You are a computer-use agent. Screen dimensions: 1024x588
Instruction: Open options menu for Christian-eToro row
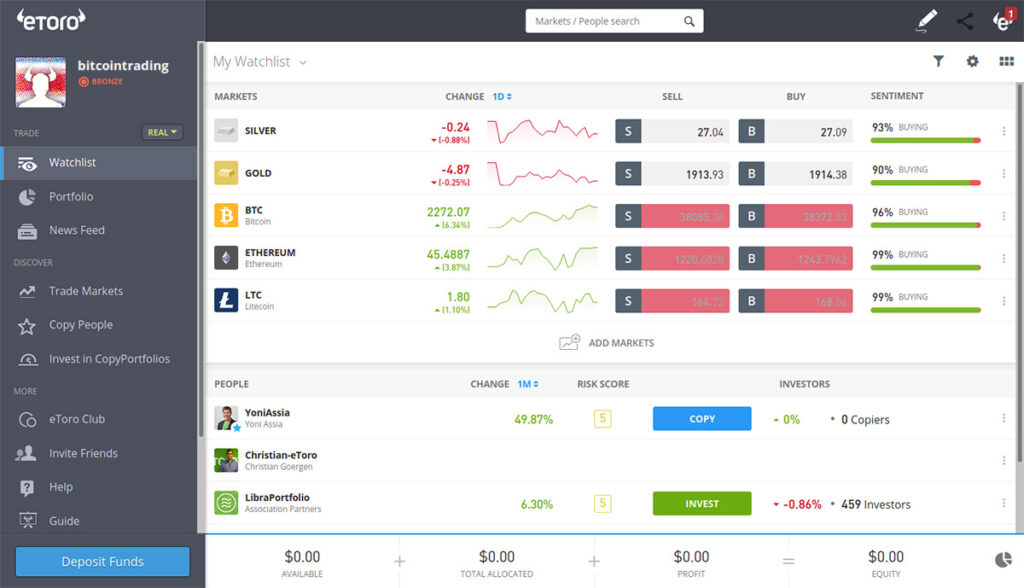click(1004, 461)
